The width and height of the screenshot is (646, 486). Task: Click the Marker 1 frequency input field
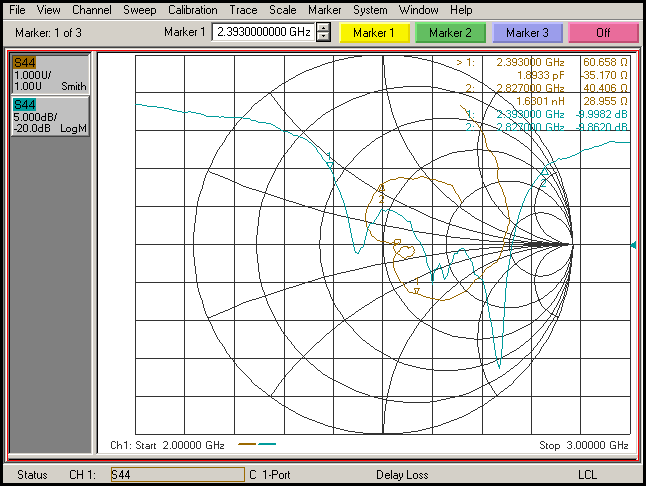click(x=263, y=33)
